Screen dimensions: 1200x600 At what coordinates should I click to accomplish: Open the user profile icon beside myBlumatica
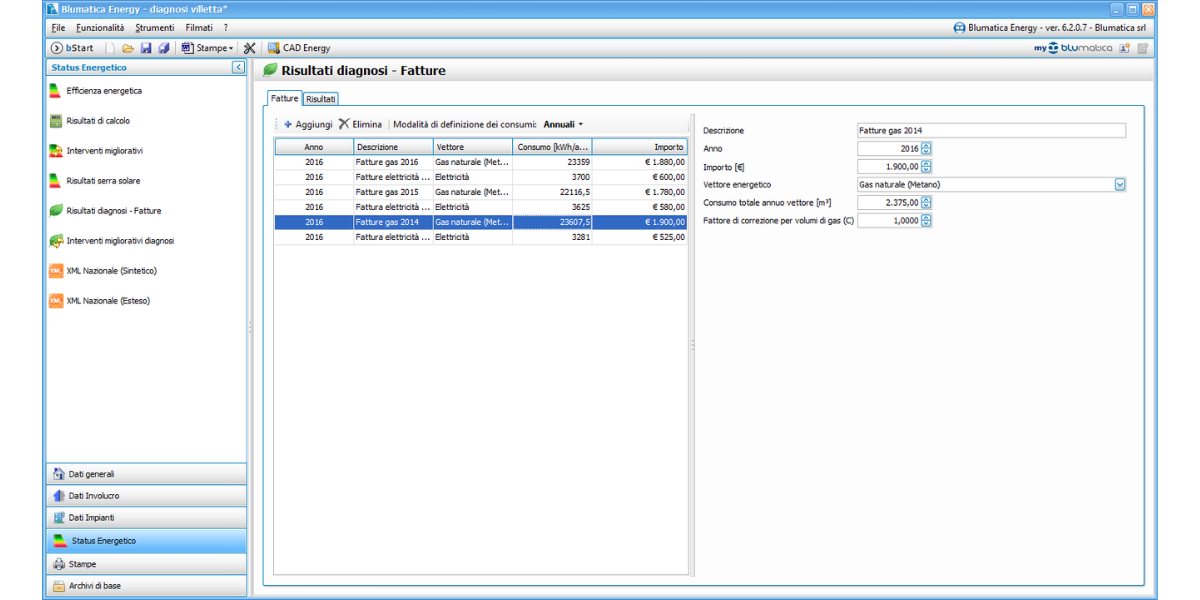pyautogui.click(x=1124, y=48)
